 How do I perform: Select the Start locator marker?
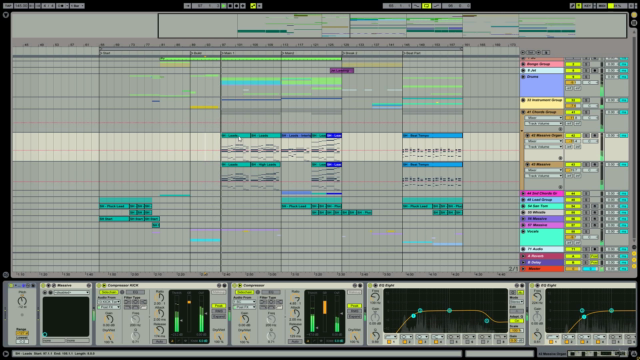105,53
